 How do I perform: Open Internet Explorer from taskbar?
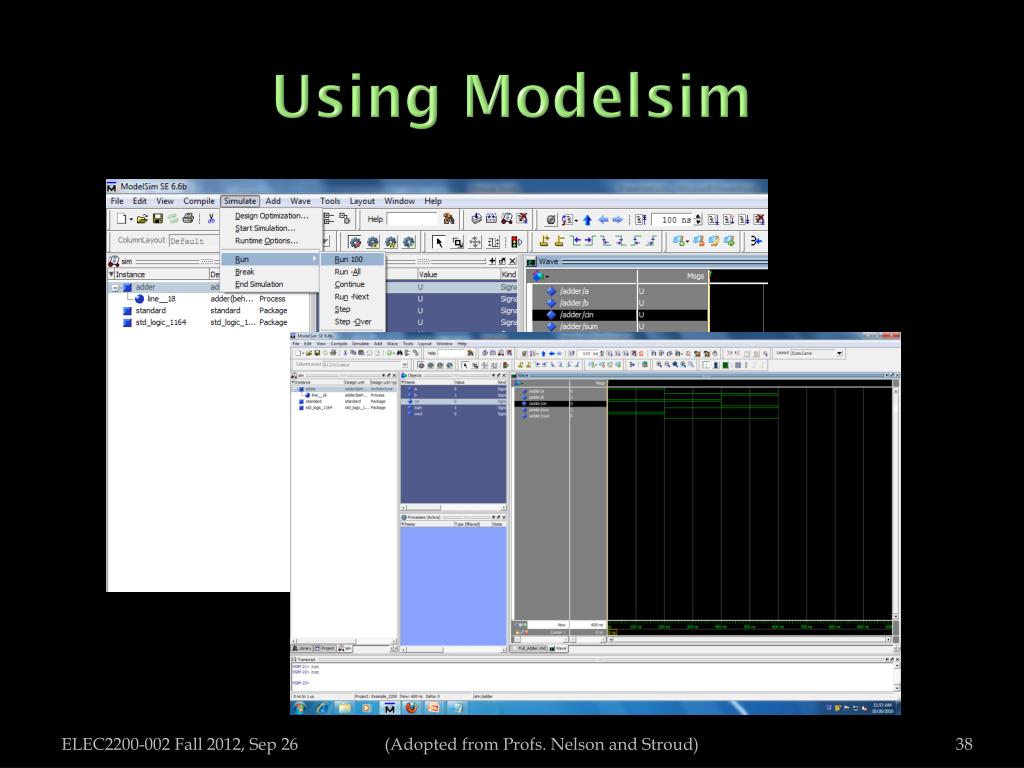323,708
